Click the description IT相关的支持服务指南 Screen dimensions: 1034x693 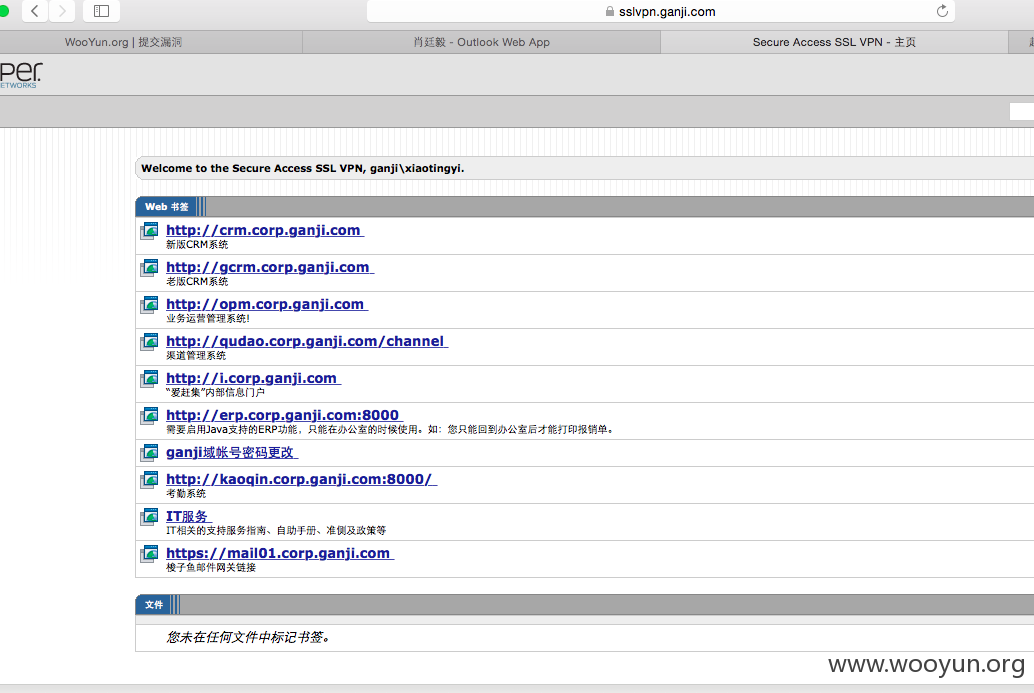(x=276, y=530)
